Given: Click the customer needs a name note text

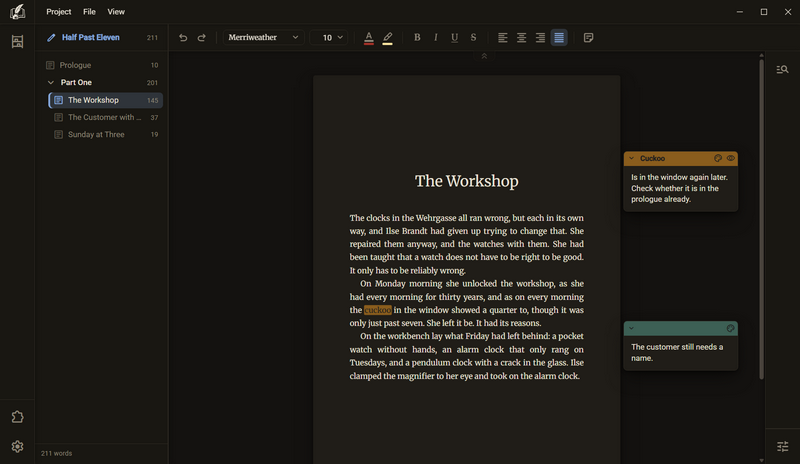Looking at the screenshot, I should tap(677, 352).
